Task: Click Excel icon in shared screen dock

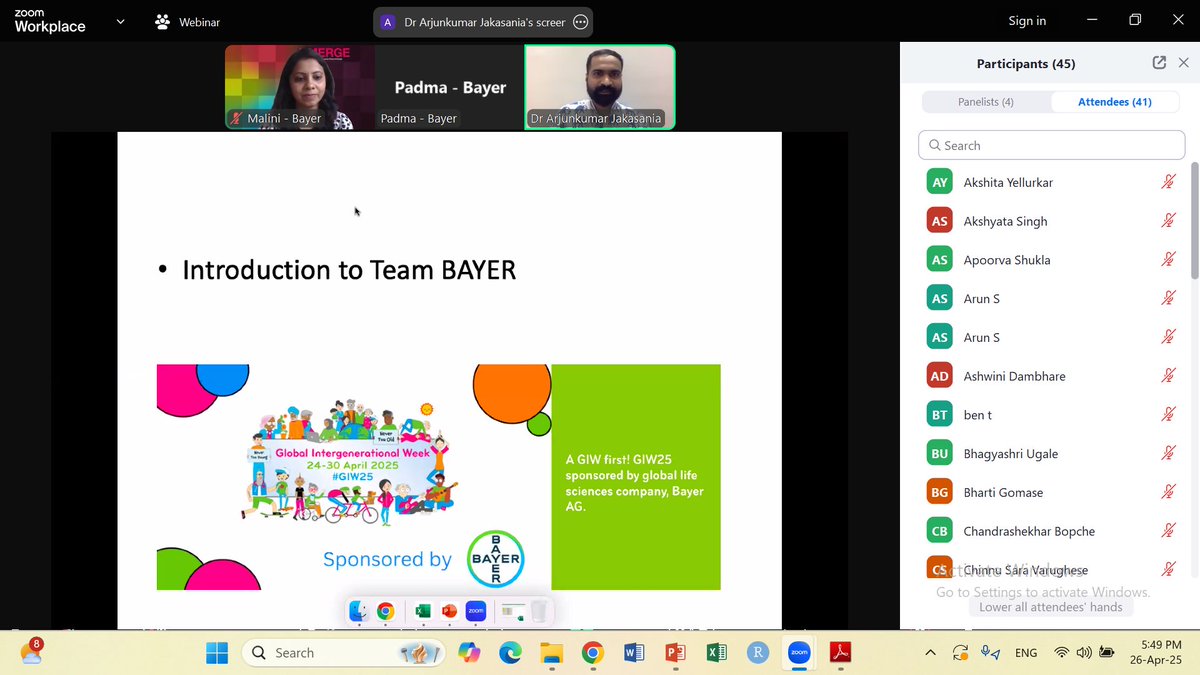Action: tap(422, 611)
